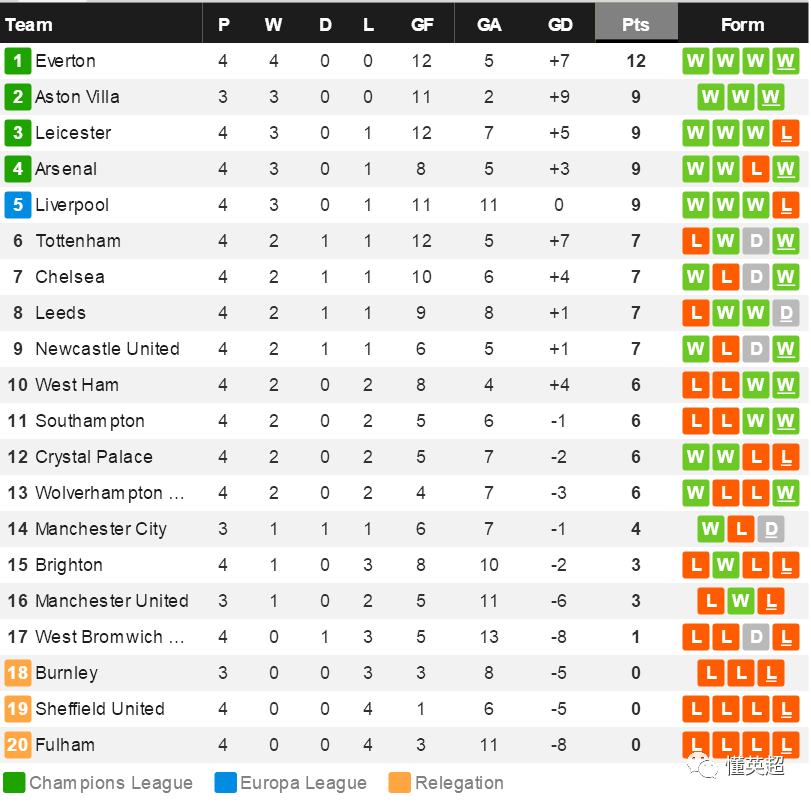
Task: Sort the table by the Pts column header
Action: coord(636,24)
